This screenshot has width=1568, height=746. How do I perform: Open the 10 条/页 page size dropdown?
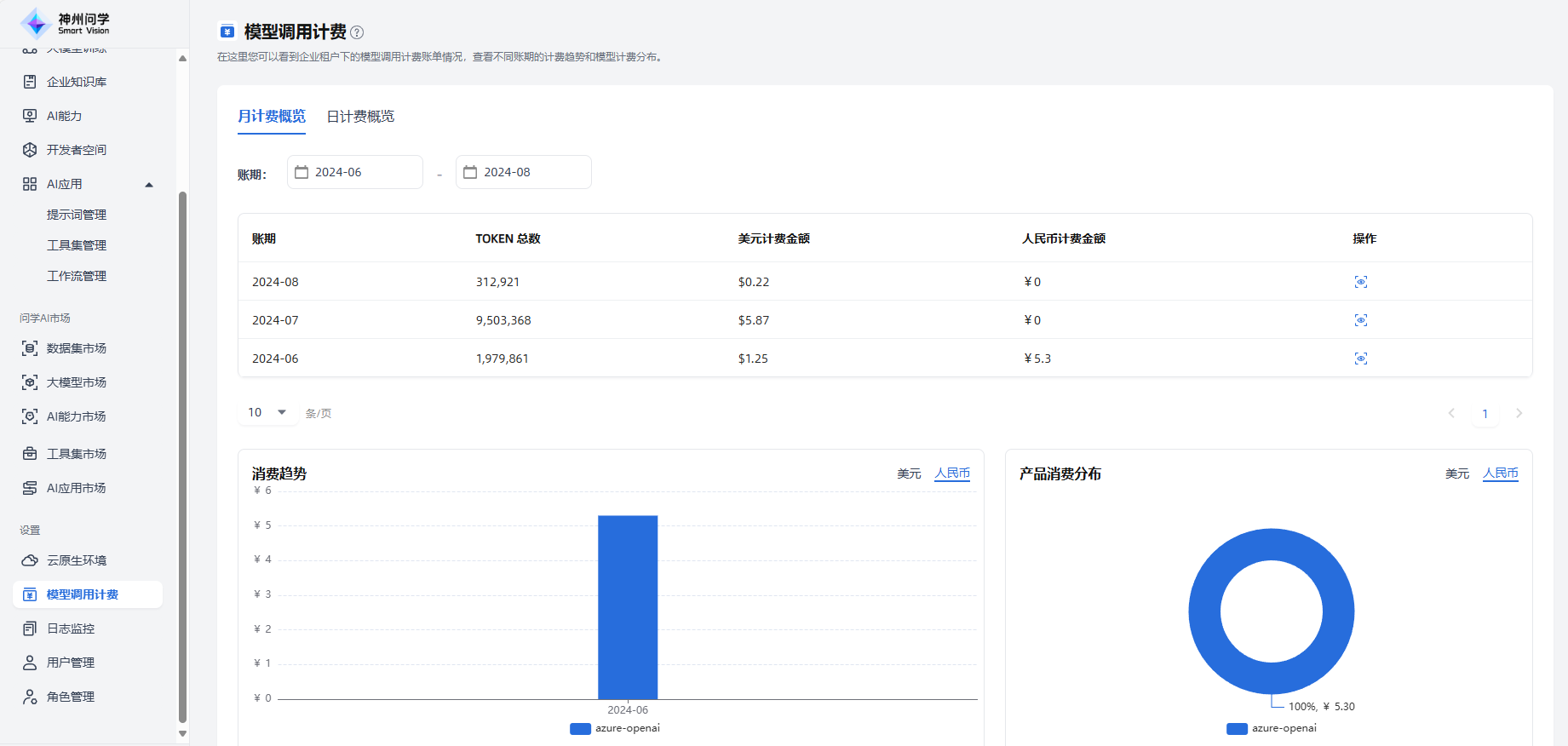point(267,413)
